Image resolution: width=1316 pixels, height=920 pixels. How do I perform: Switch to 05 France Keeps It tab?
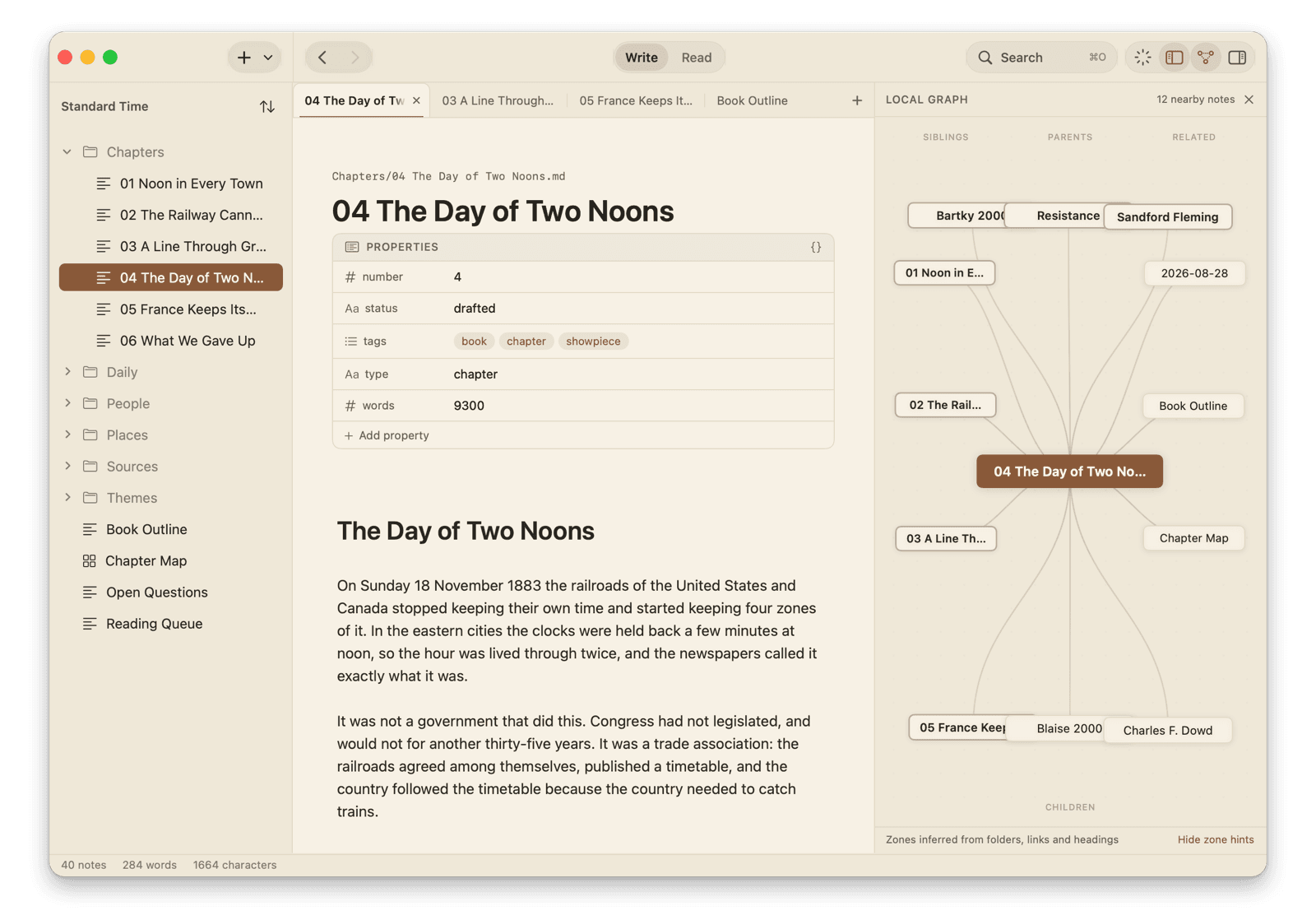click(x=636, y=100)
